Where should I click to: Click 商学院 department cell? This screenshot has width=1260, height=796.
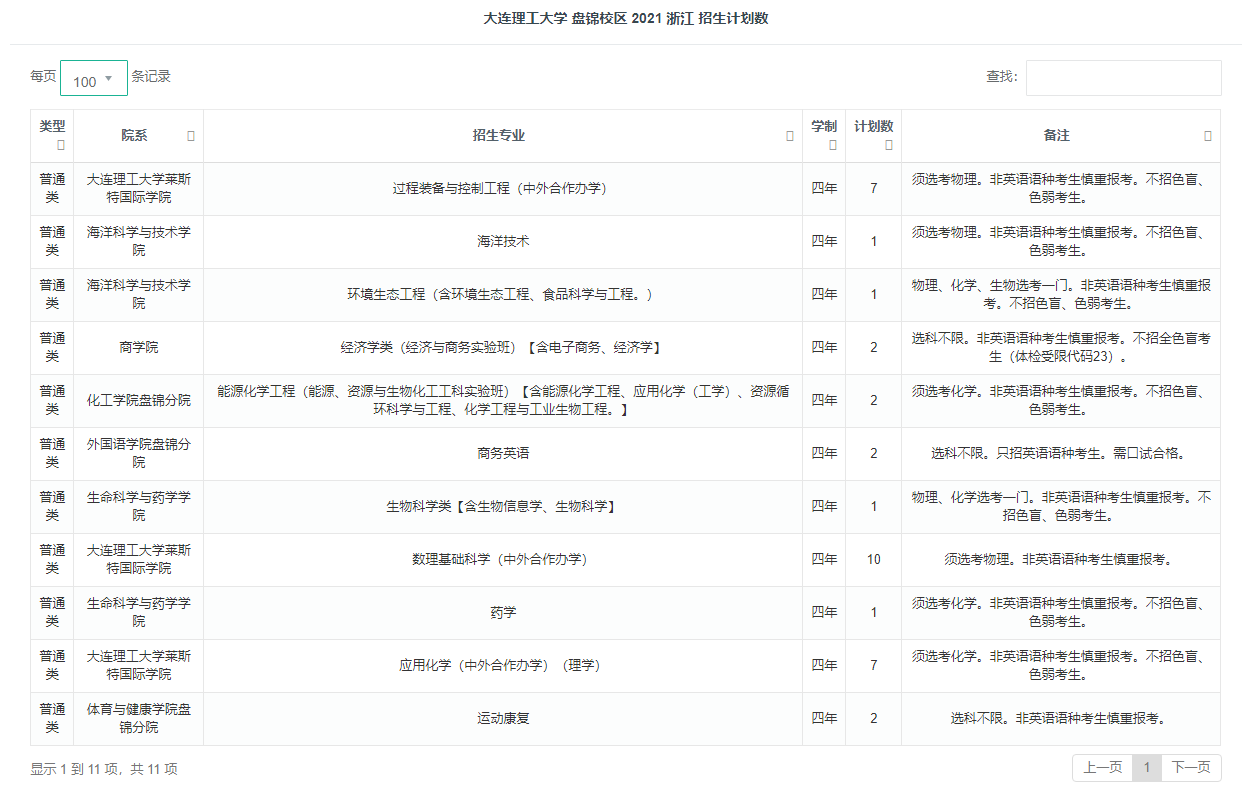coord(138,347)
